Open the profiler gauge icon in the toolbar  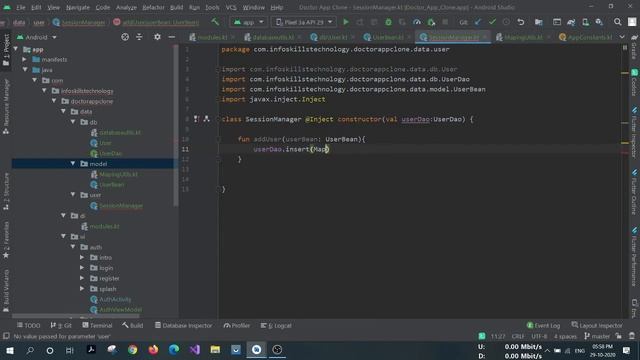(417, 22)
